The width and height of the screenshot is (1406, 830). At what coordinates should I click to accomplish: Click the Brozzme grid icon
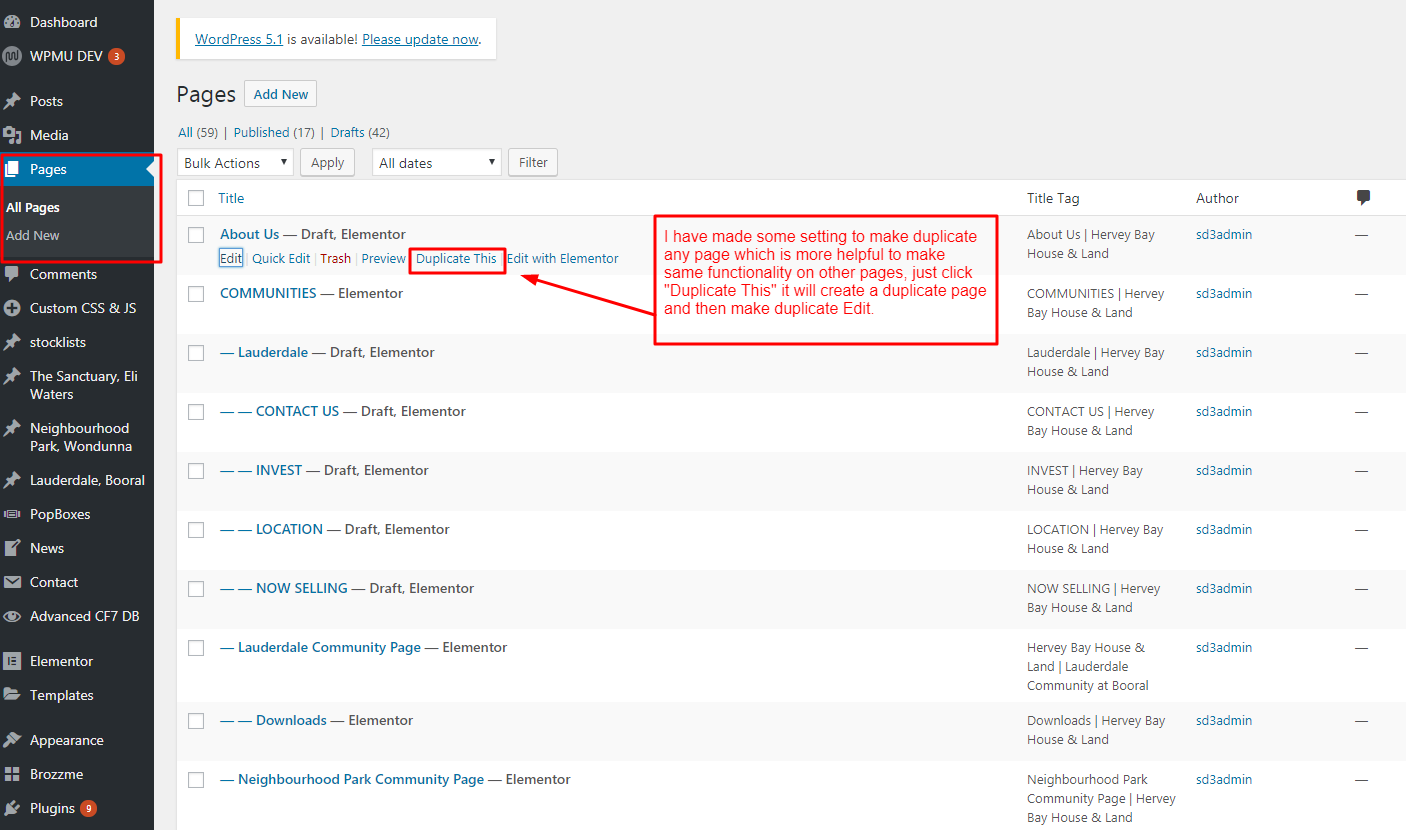[12, 774]
